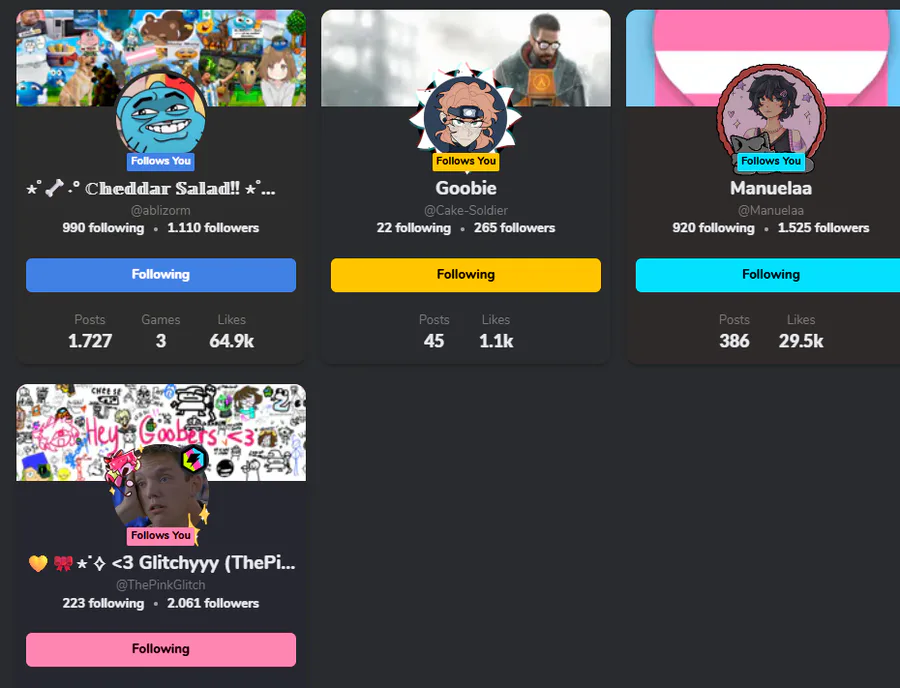Open Goobie's Half-Life banner image
The image size is (900, 688).
pyautogui.click(x=465, y=58)
